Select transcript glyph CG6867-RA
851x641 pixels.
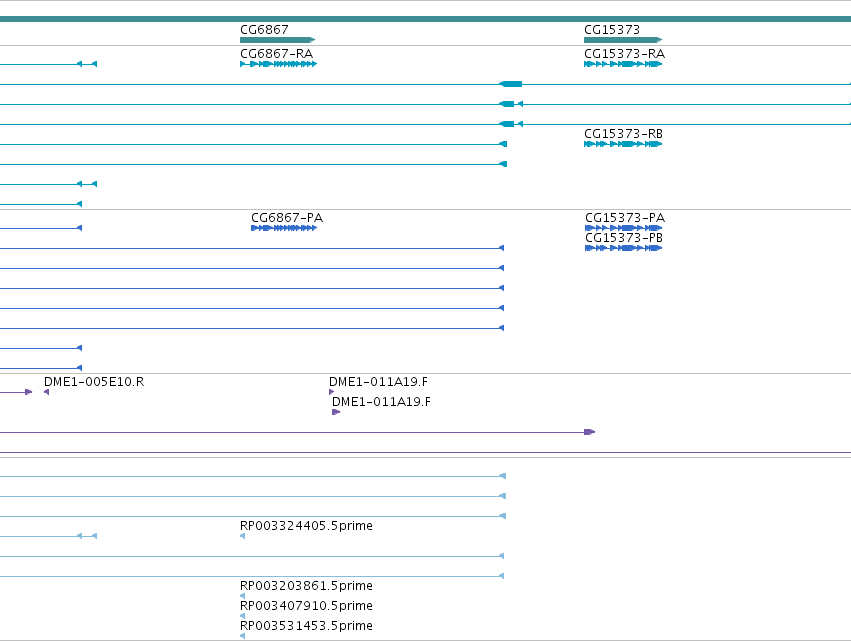pos(278,64)
